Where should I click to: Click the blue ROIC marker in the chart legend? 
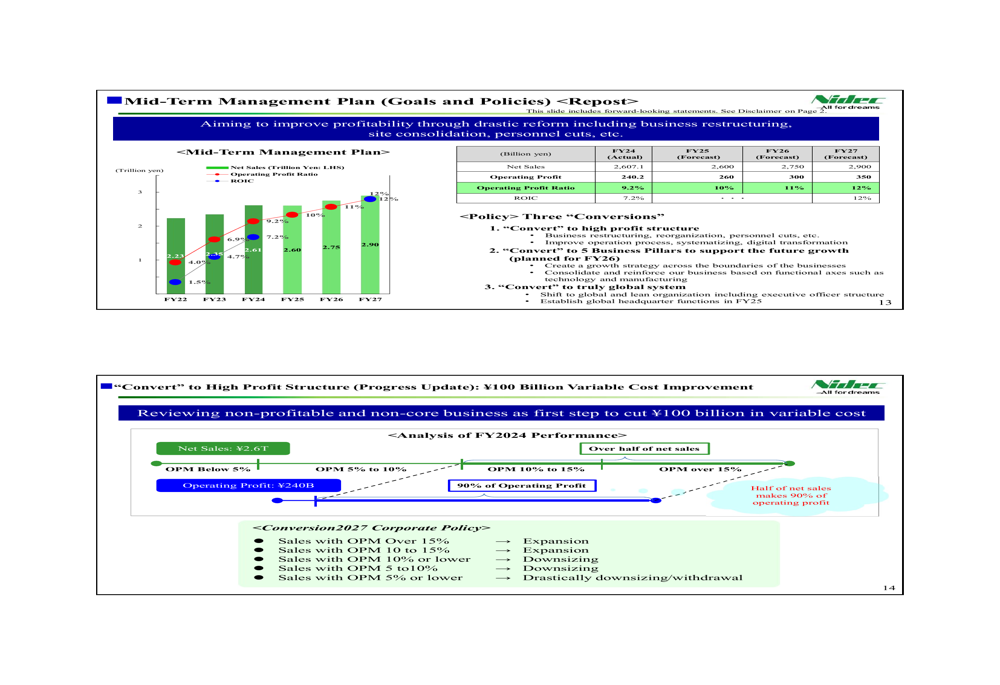215,181
